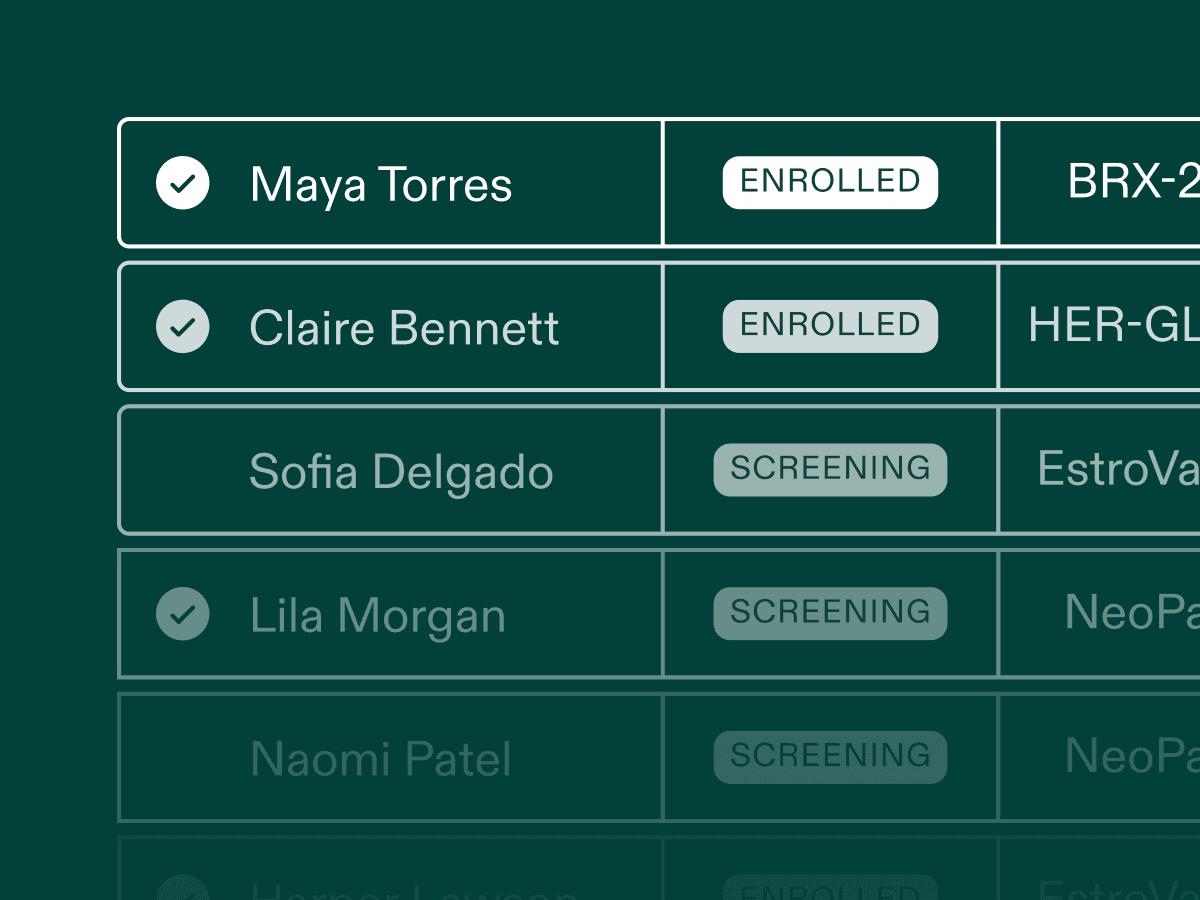
Task: Select the Lila Morgan name cell
Action: point(377,615)
